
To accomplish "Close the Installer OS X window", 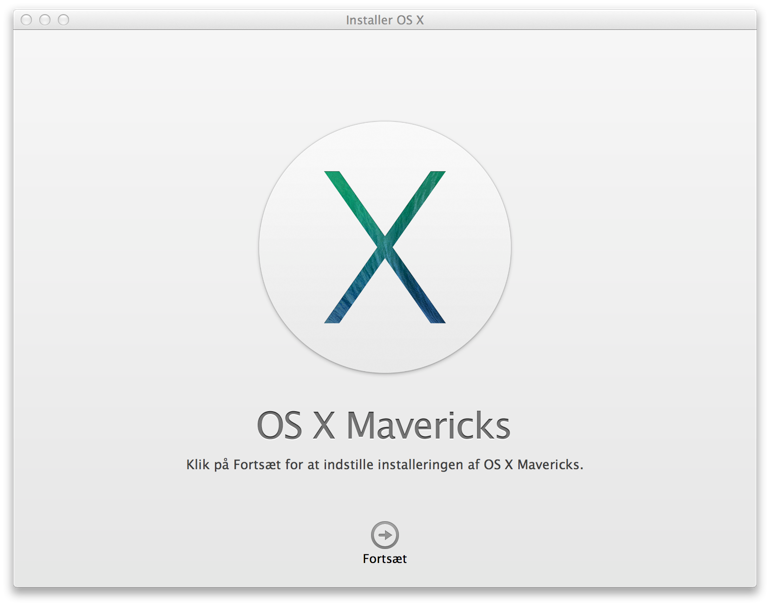I will (x=27, y=20).
